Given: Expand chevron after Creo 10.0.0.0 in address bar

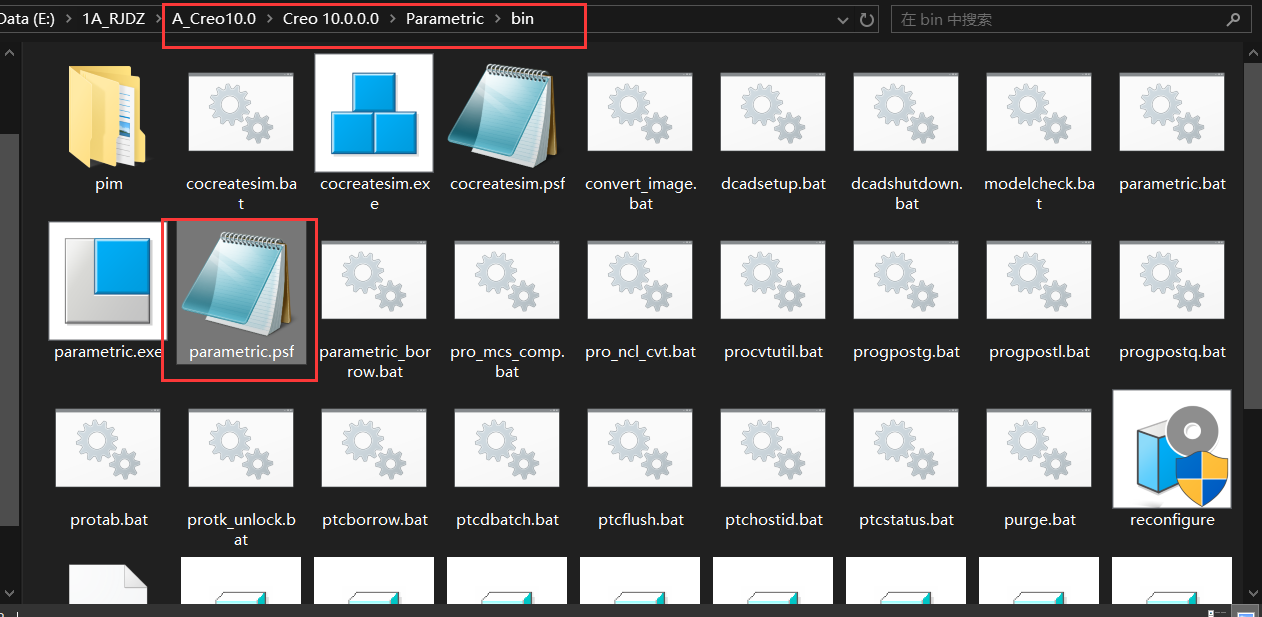Looking at the screenshot, I should pyautogui.click(x=392, y=19).
